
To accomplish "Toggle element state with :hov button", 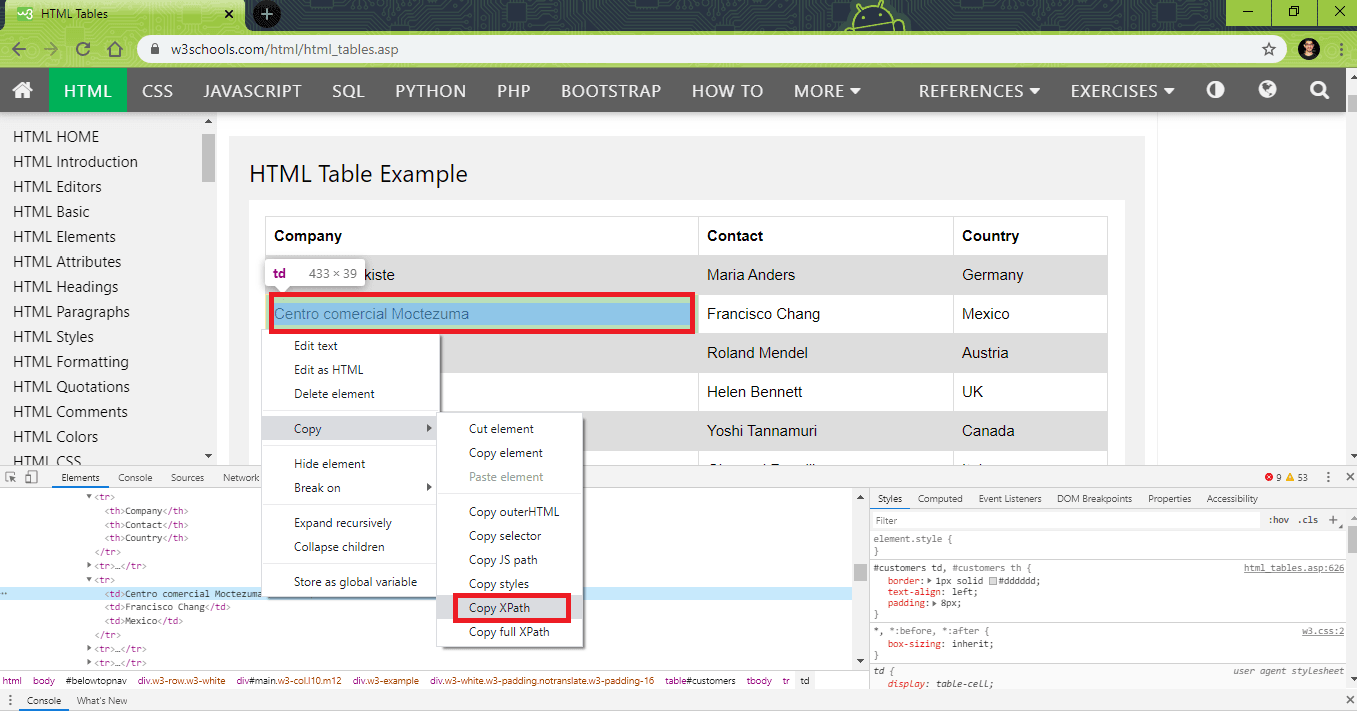I will click(x=1281, y=519).
